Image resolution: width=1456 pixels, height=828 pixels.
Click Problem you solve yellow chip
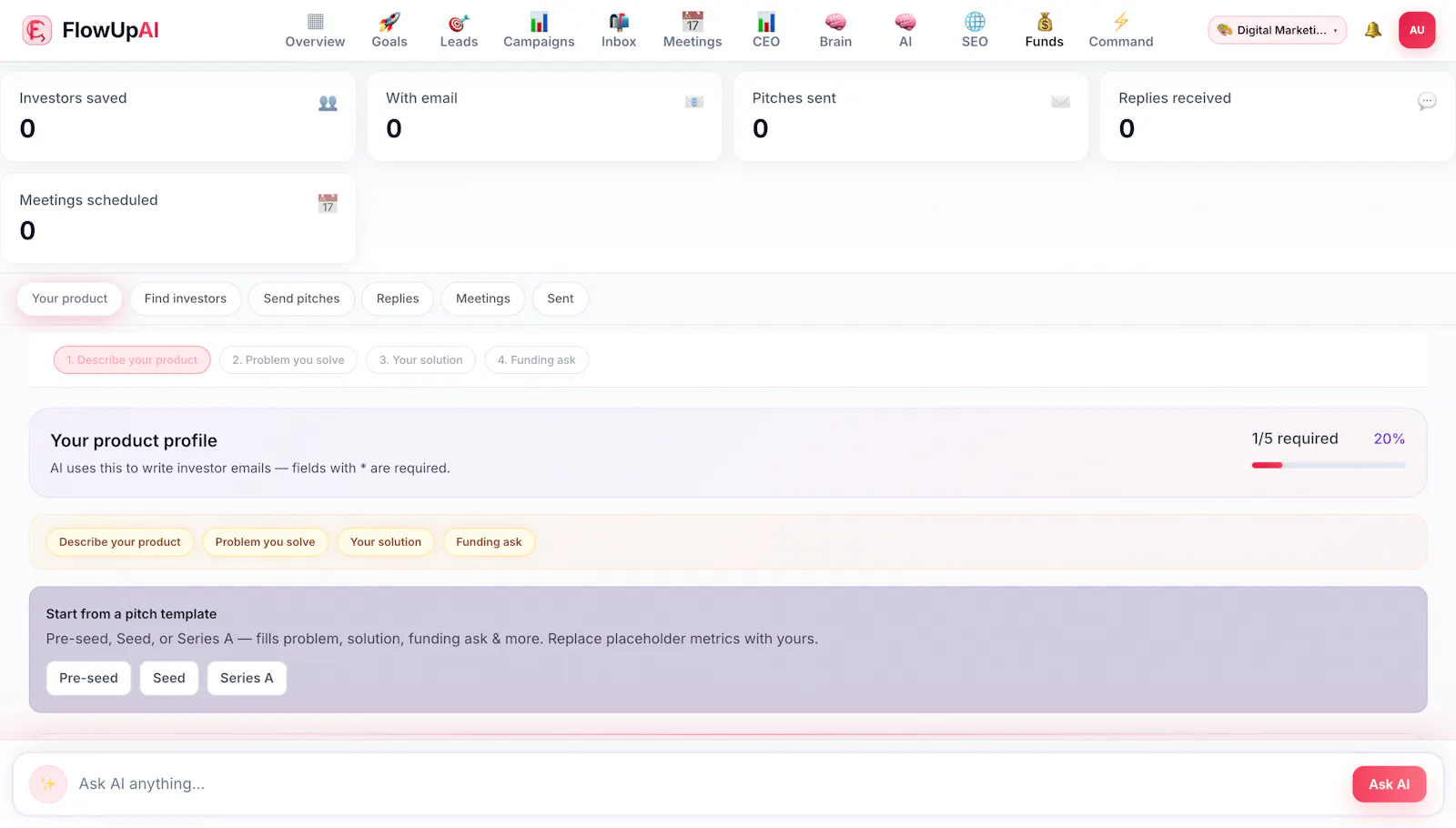tap(266, 542)
